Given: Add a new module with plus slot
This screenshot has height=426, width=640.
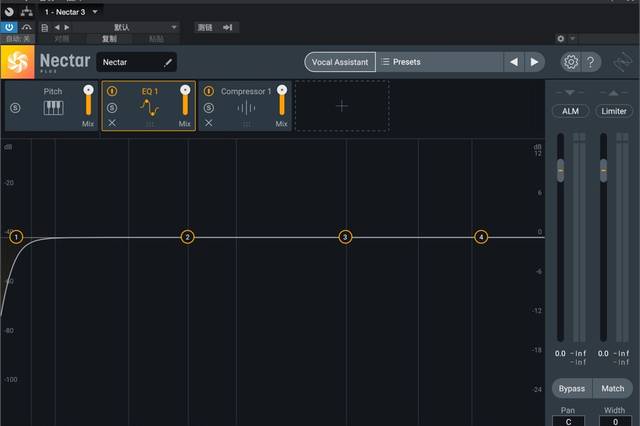Looking at the screenshot, I should 342,106.
